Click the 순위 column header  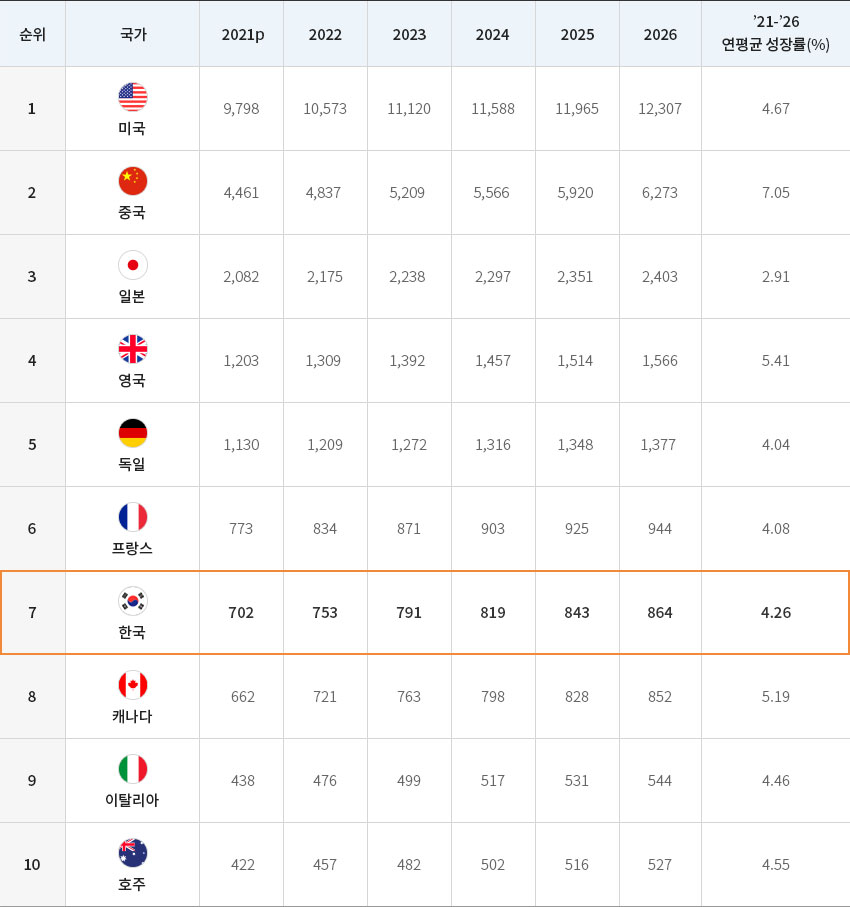point(32,34)
